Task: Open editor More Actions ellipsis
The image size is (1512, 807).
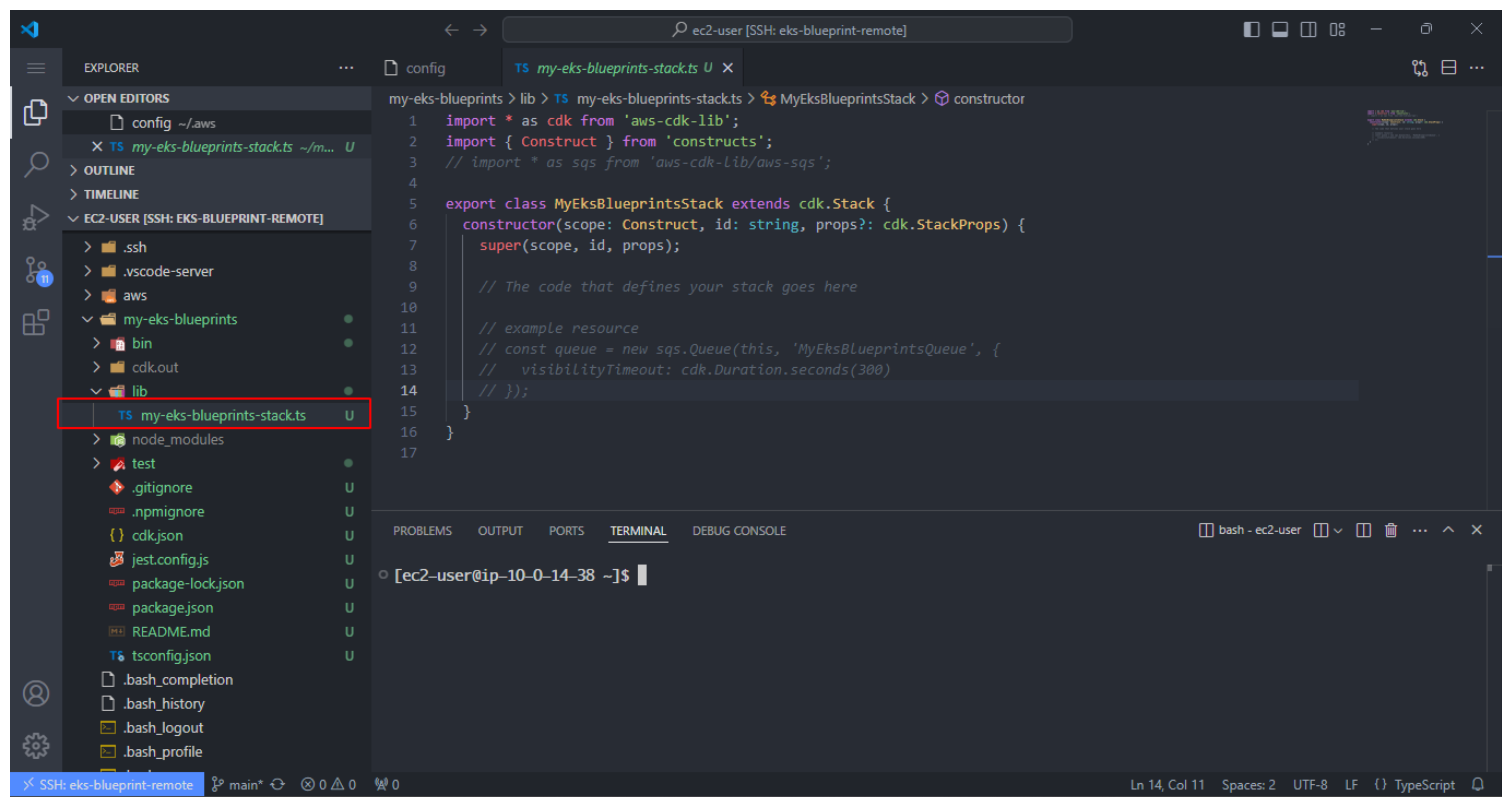Action: tap(1477, 68)
